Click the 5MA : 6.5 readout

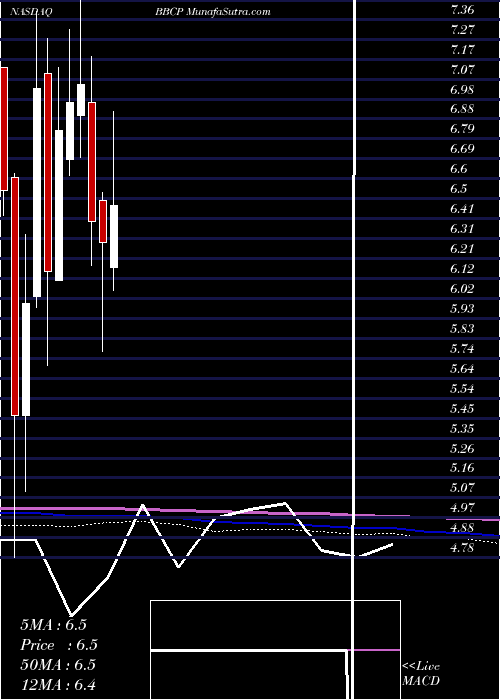pos(54,625)
